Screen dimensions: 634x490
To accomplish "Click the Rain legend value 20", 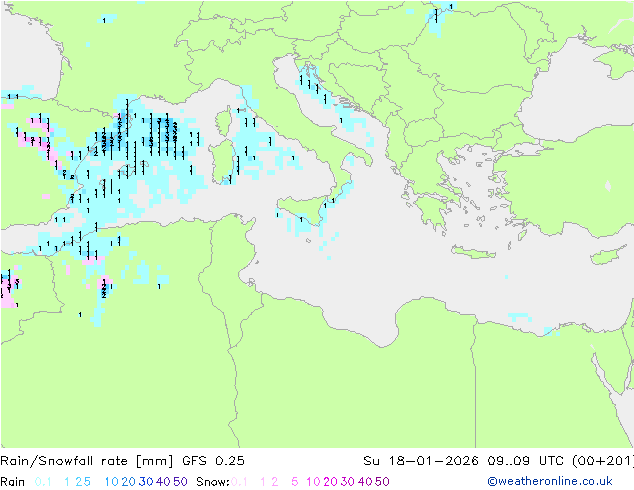I will 128,482.
